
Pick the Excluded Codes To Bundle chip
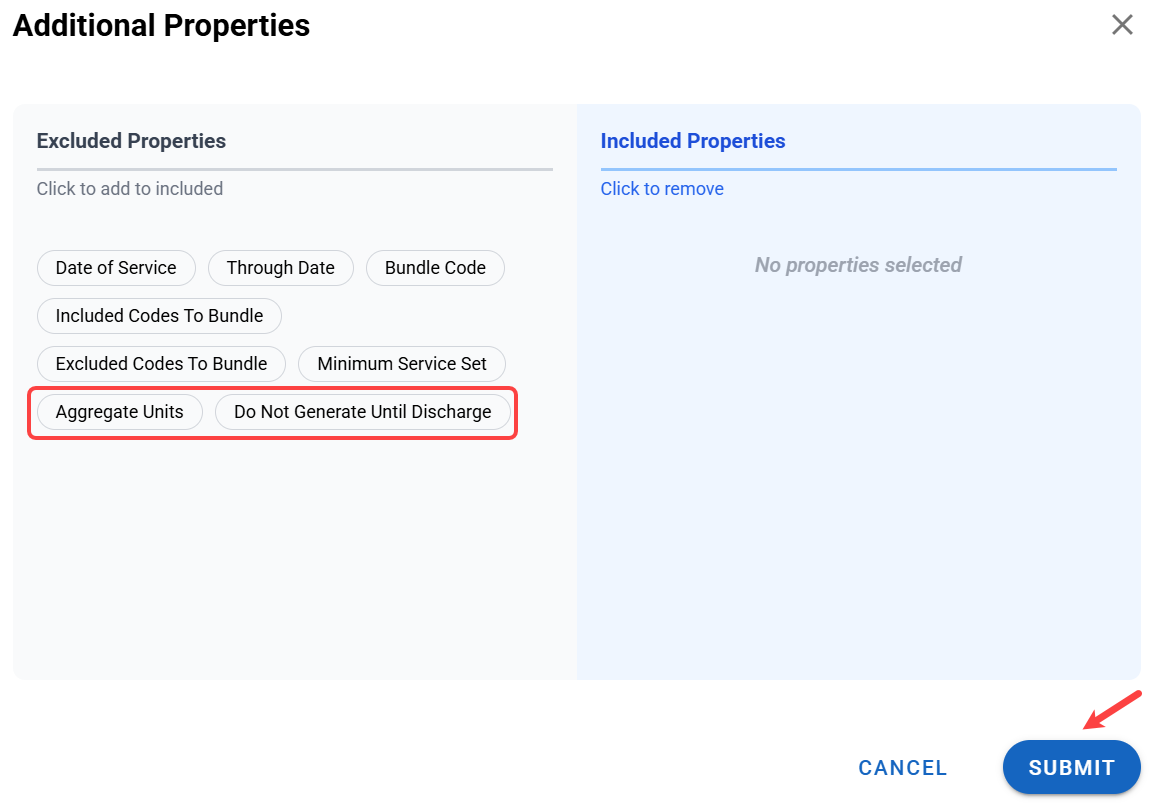click(161, 364)
